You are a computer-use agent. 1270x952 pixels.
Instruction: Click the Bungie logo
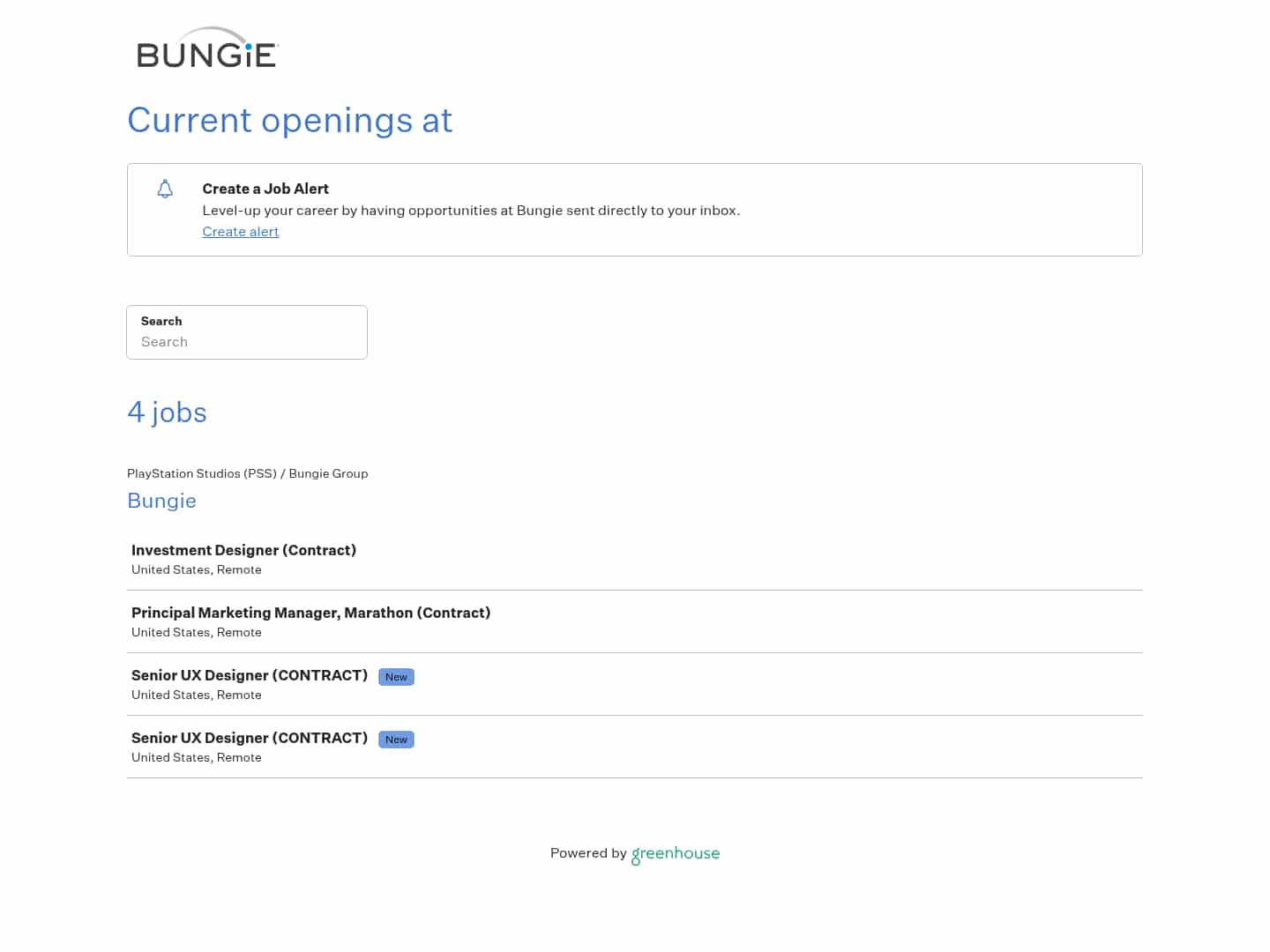[208, 48]
